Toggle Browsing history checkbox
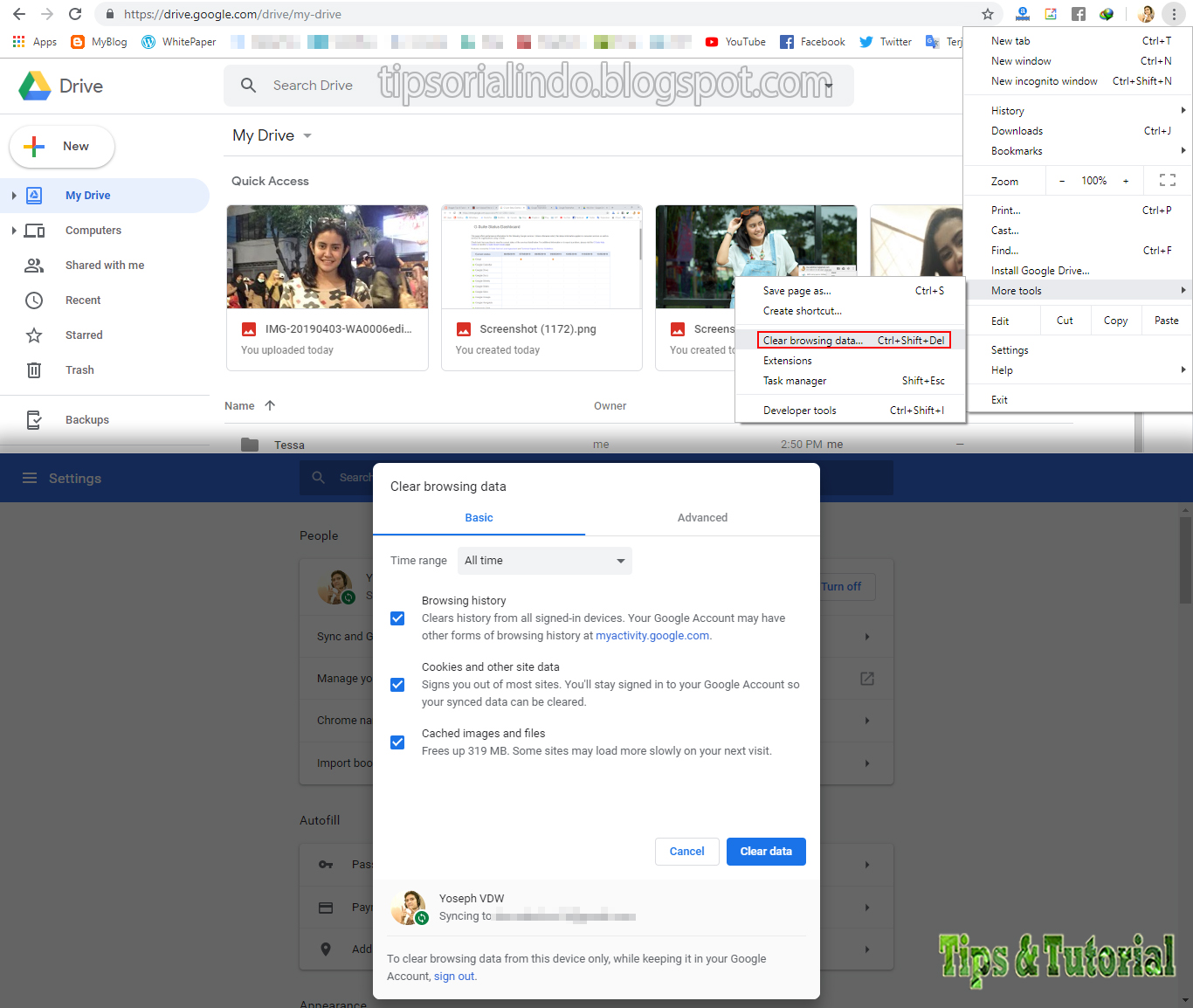Screen dimensions: 1193x1008 click(x=397, y=618)
